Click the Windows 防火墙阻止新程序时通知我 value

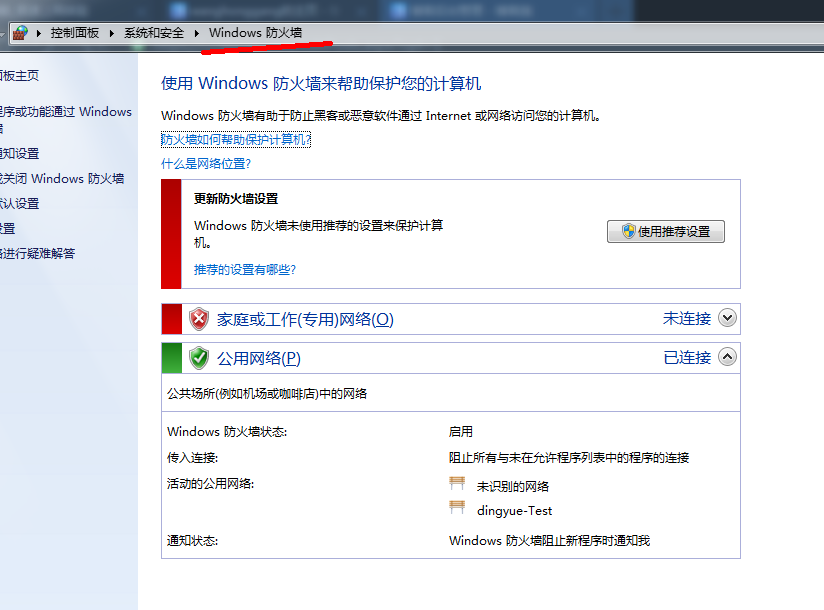click(550, 541)
